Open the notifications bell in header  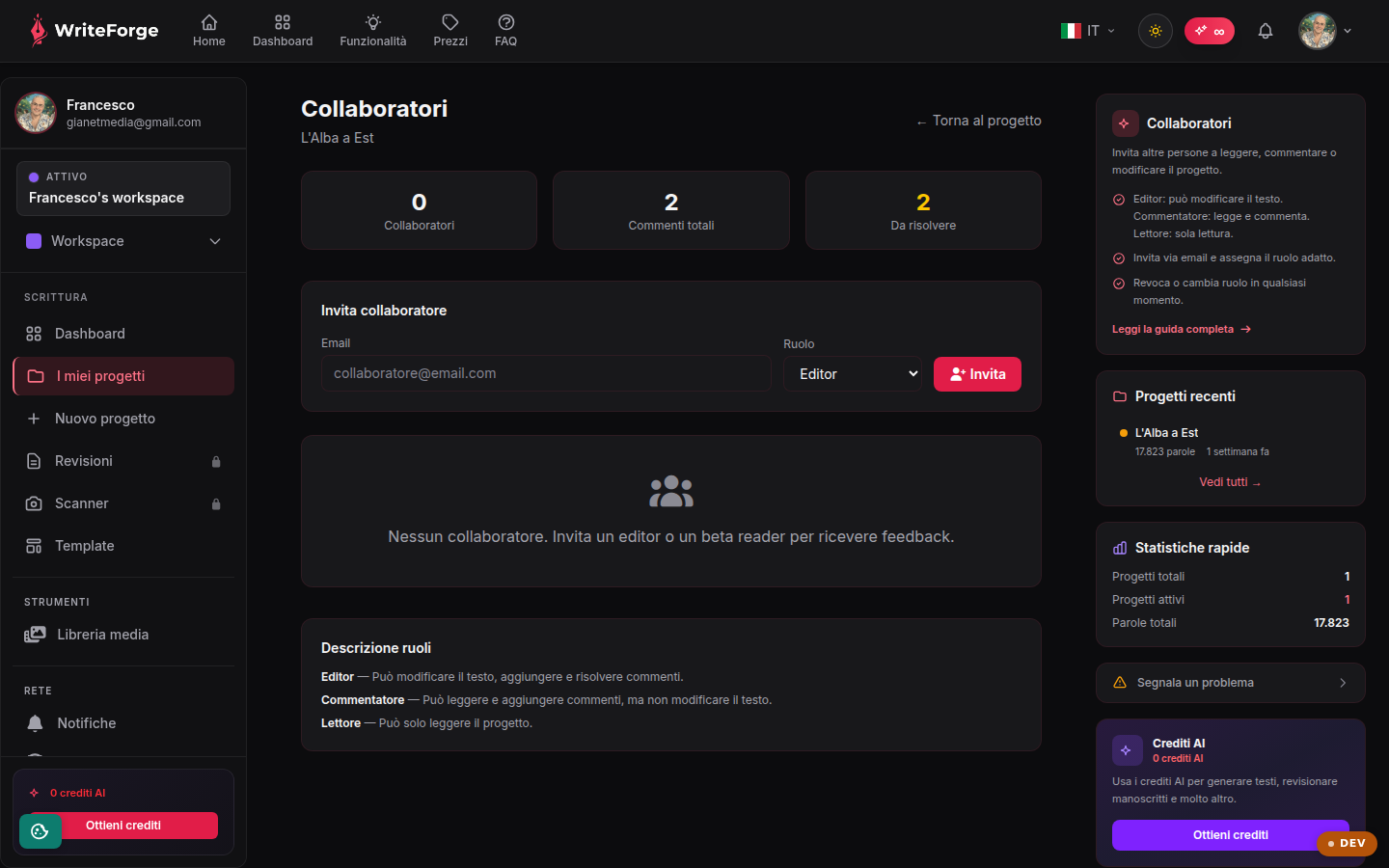pos(1266,31)
